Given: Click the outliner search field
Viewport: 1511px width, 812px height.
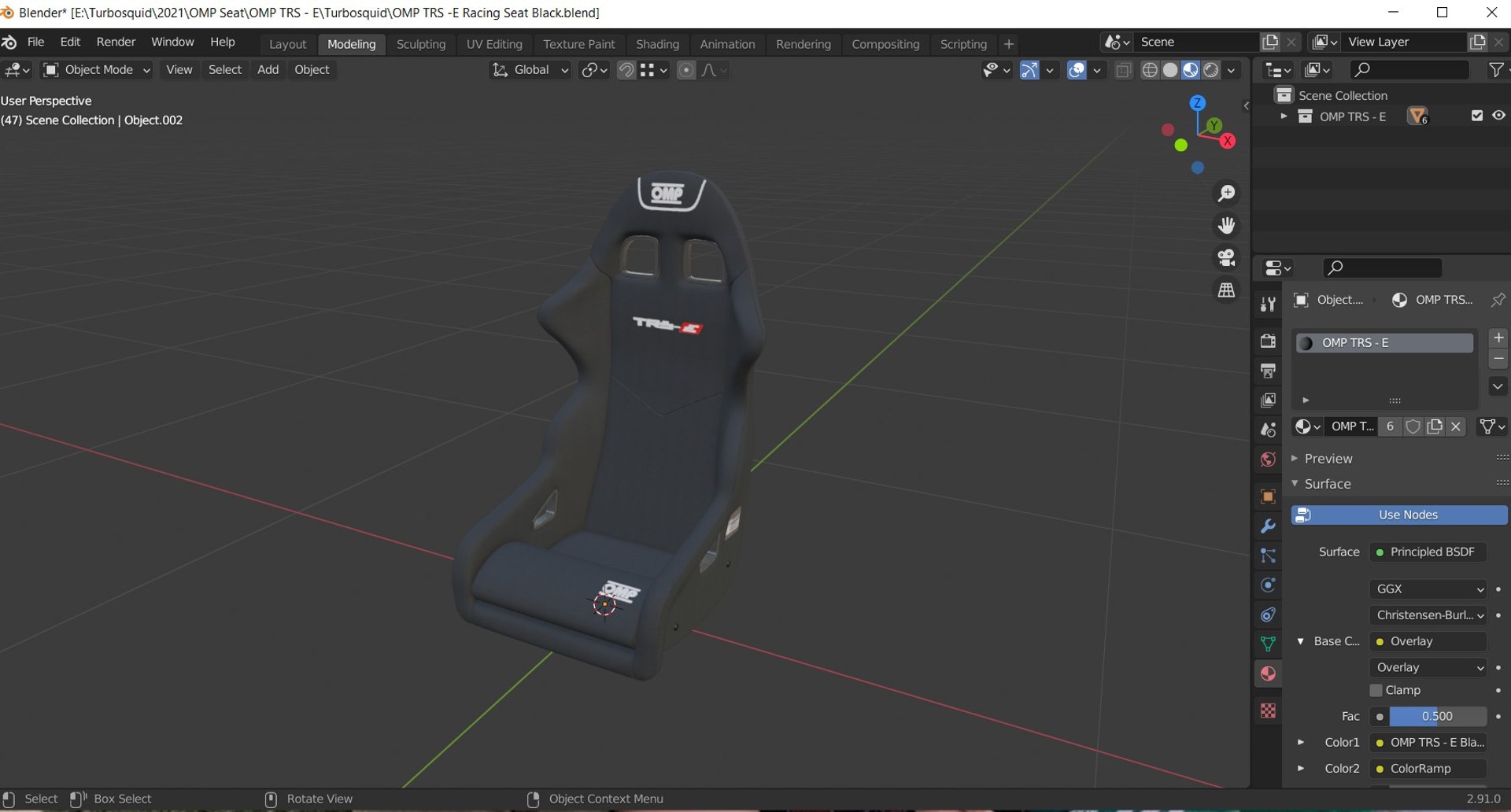Looking at the screenshot, I should pos(1408,70).
